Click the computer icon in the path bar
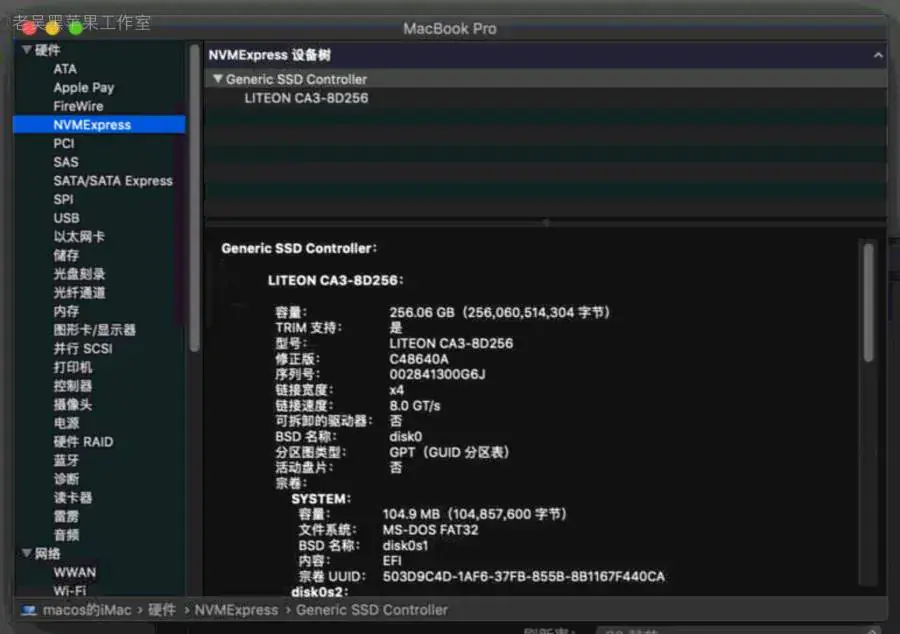 (29, 610)
